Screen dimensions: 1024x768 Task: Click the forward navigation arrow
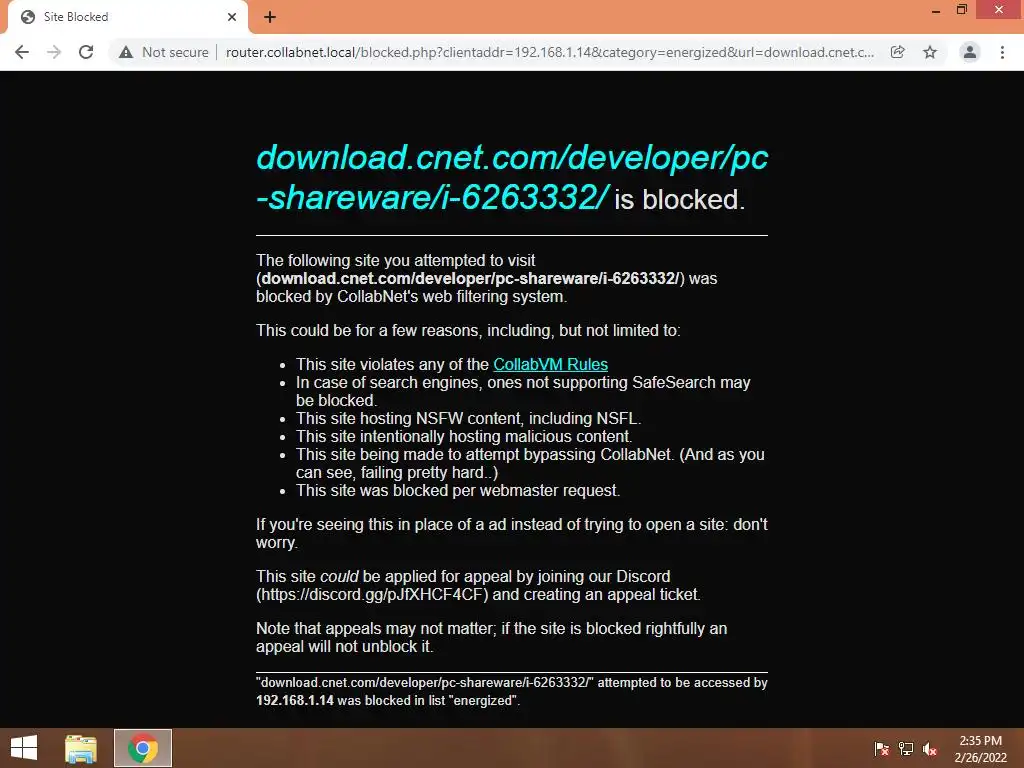click(x=54, y=52)
